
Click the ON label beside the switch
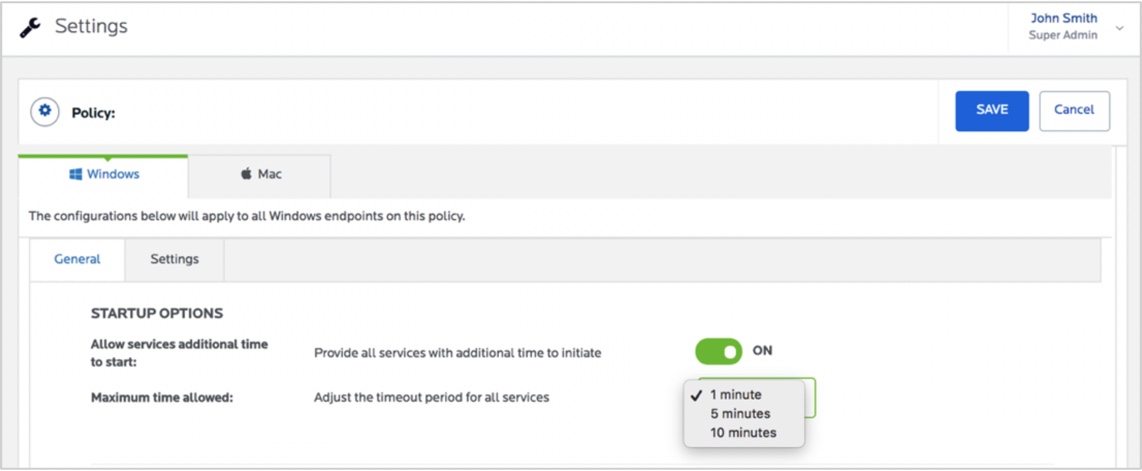click(762, 351)
